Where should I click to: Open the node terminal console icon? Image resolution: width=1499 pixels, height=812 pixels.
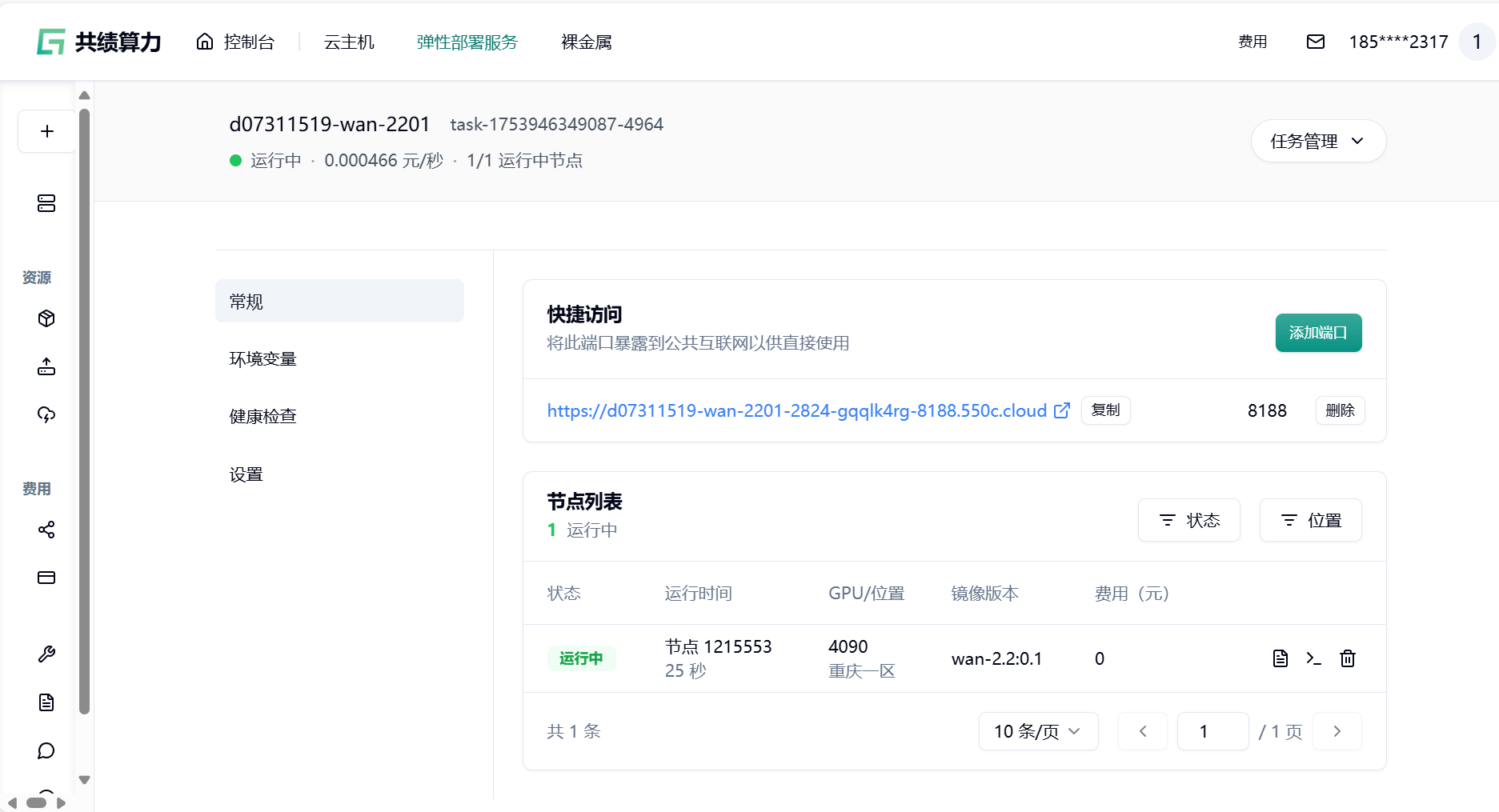pyautogui.click(x=1313, y=658)
